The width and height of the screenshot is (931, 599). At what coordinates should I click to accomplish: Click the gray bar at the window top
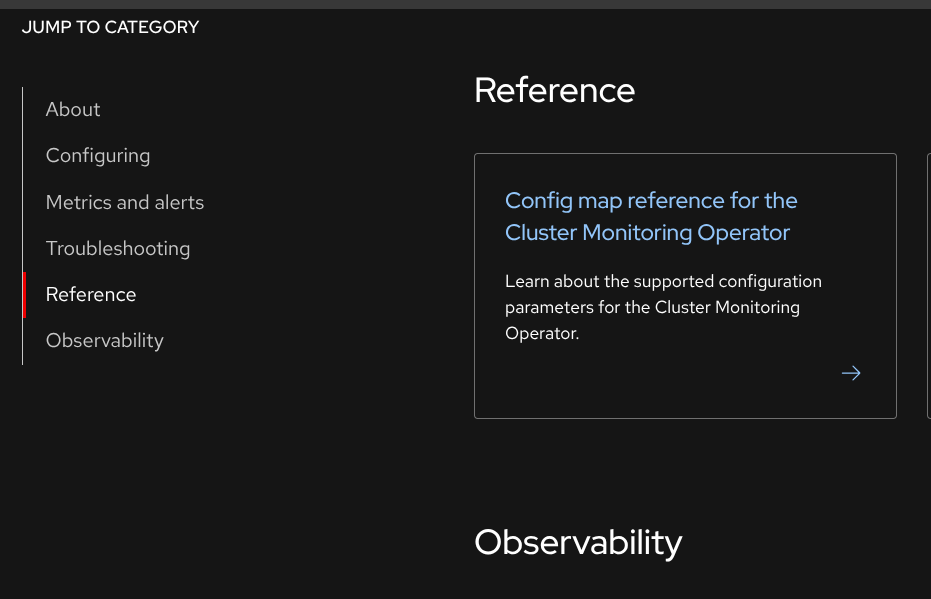click(465, 4)
